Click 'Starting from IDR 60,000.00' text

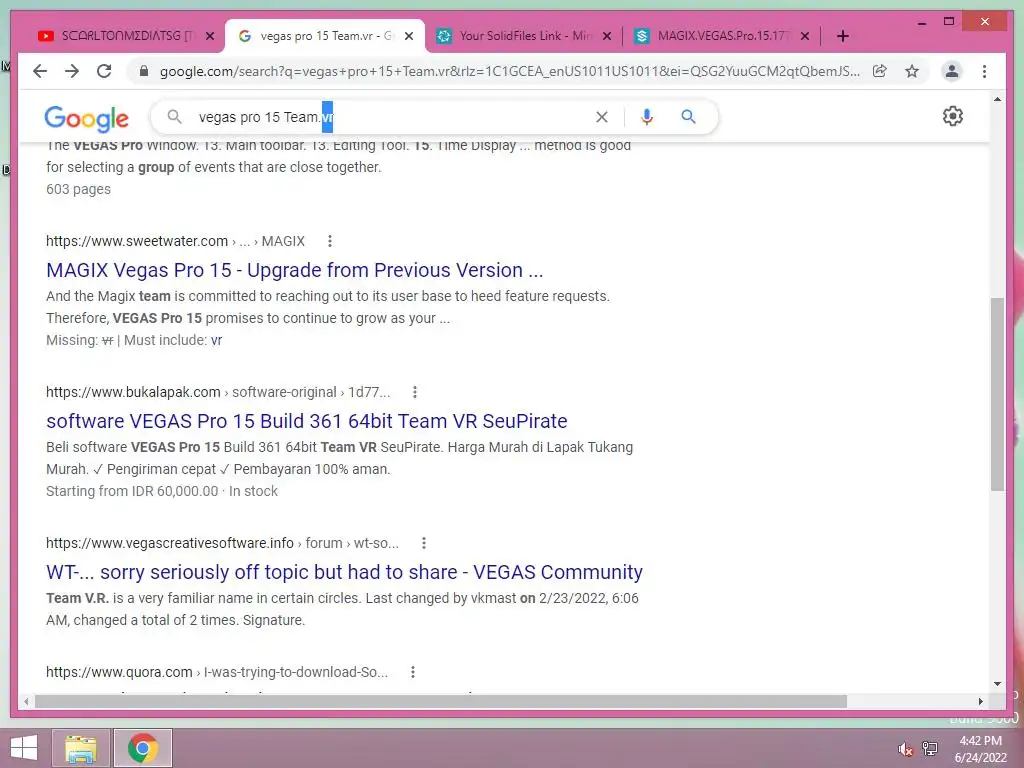tap(132, 491)
